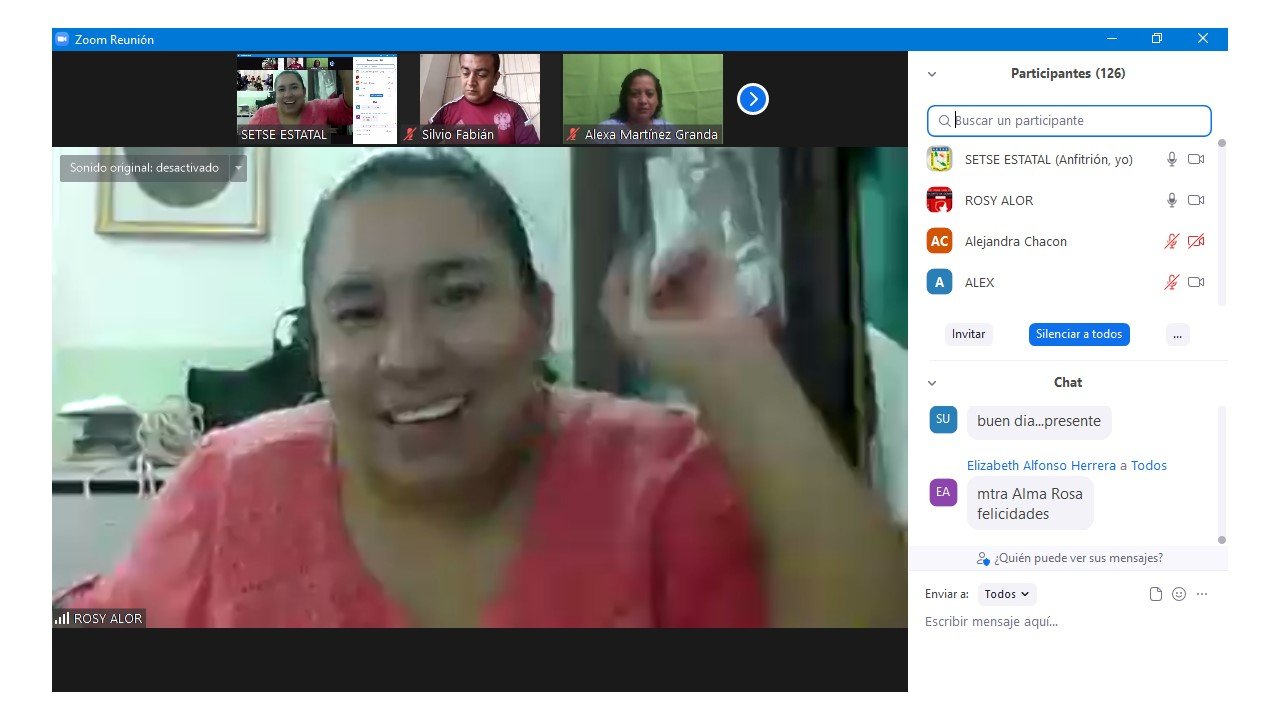This screenshot has height=720, width=1280.
Task: Toggle SETSE ESTATAL microphone icon
Action: click(x=1172, y=159)
